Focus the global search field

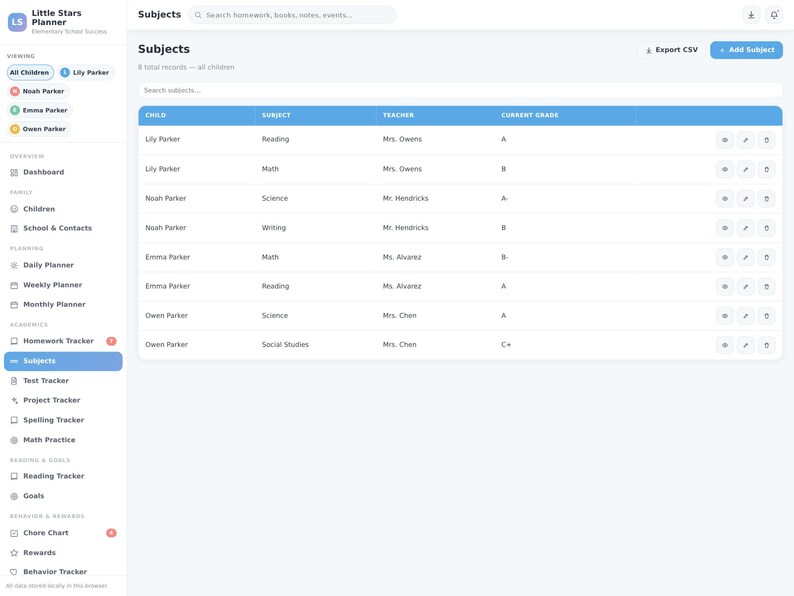click(292, 15)
